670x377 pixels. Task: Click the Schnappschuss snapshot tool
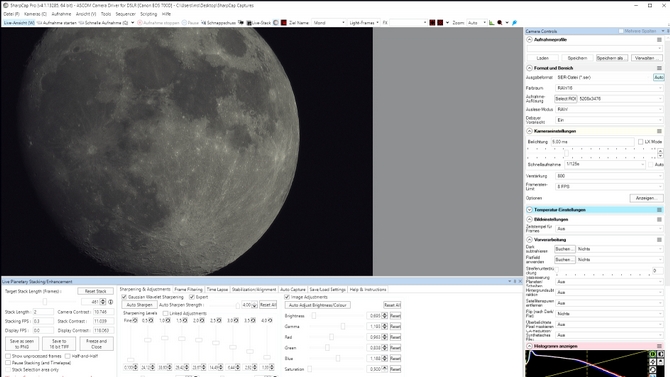click(218, 23)
